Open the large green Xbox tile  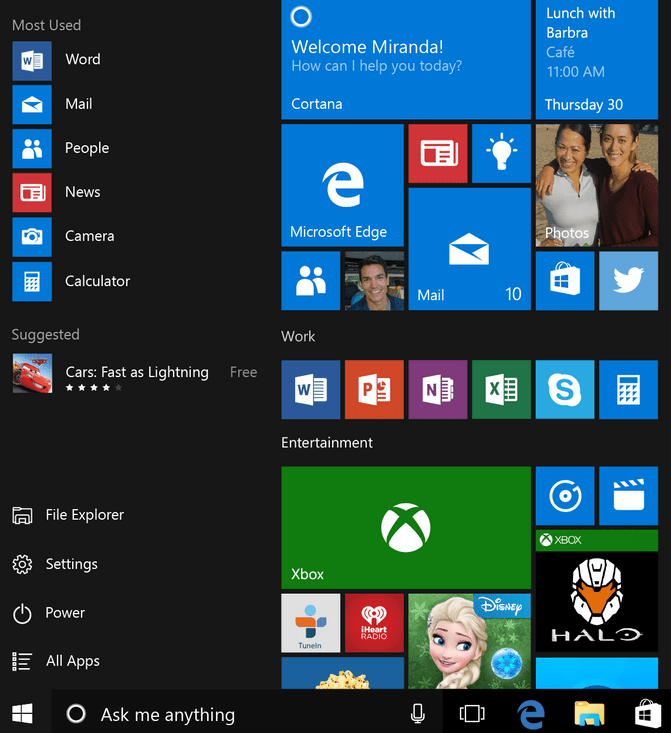(x=406, y=527)
